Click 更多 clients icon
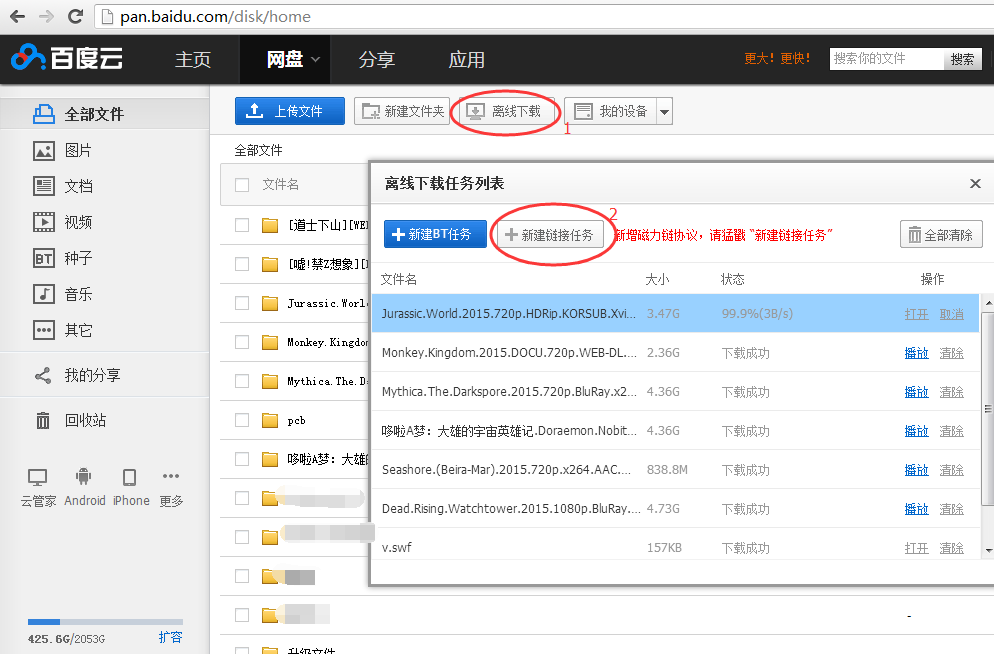The height and width of the screenshot is (654, 994). click(x=171, y=488)
